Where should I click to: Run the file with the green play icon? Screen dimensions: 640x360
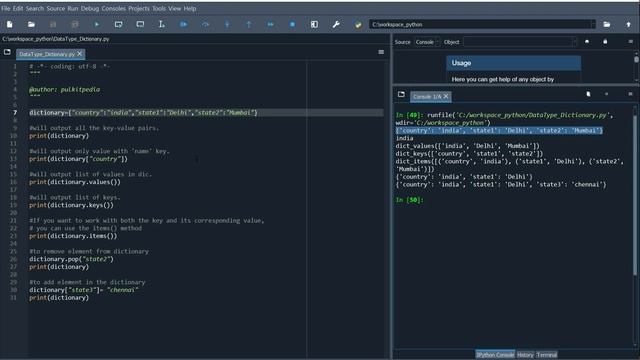pyautogui.click(x=97, y=24)
